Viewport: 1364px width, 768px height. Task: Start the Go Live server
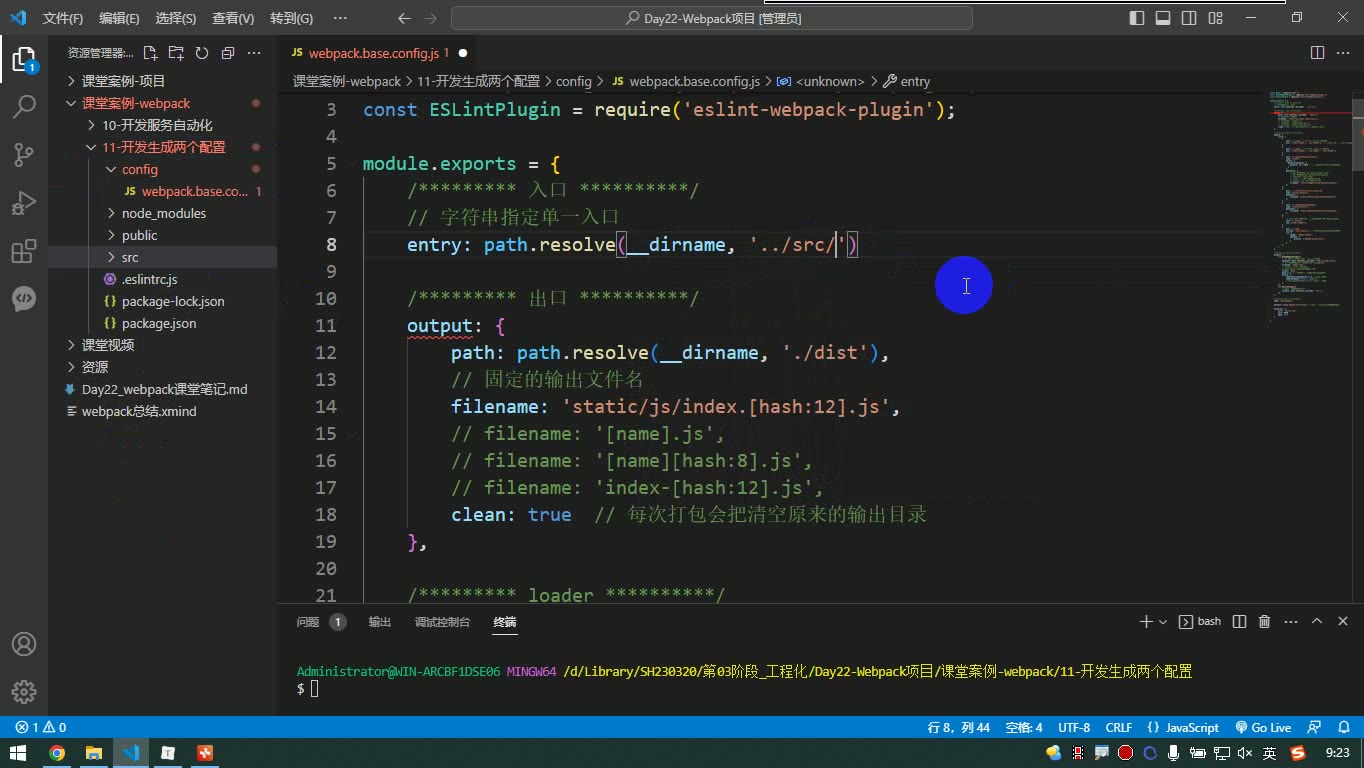(1263, 728)
